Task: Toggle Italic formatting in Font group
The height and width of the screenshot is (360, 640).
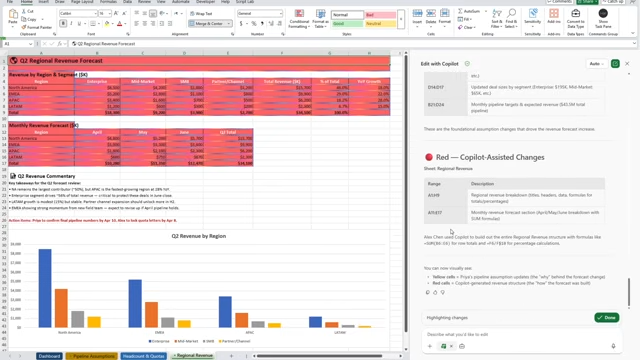Action: coord(71,24)
